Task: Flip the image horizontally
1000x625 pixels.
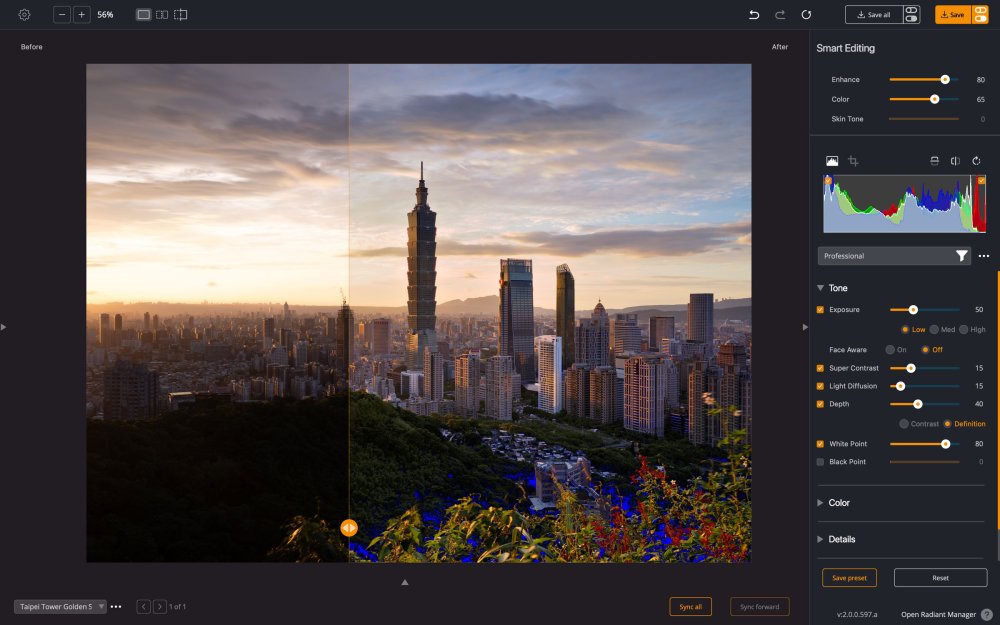Action: click(x=955, y=161)
